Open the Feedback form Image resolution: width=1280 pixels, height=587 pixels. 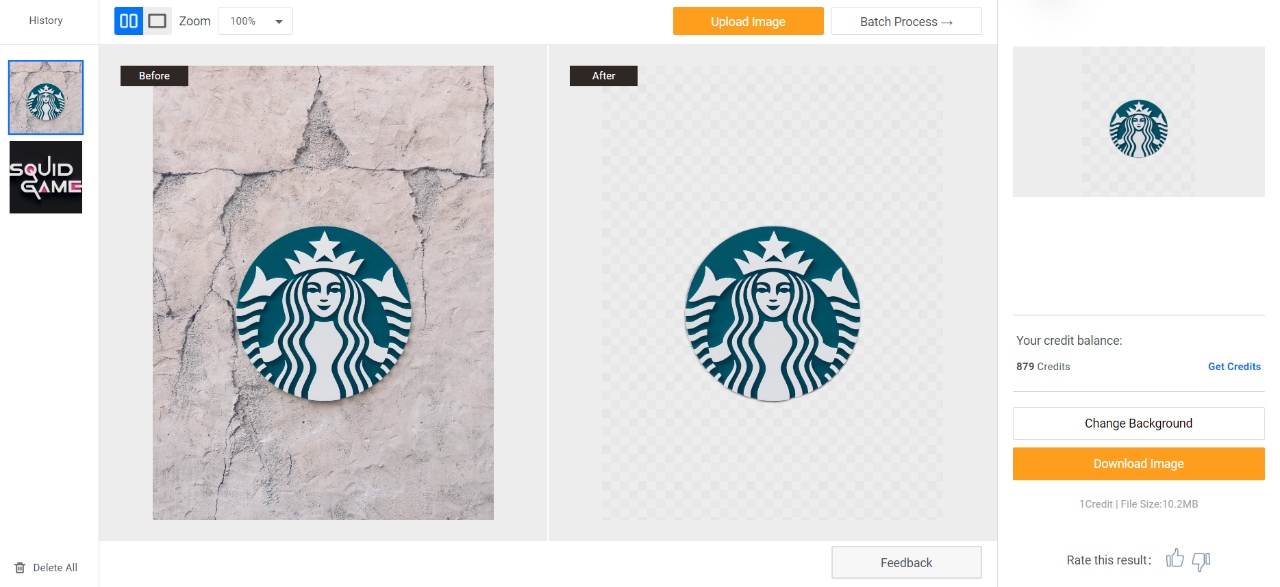(x=906, y=562)
